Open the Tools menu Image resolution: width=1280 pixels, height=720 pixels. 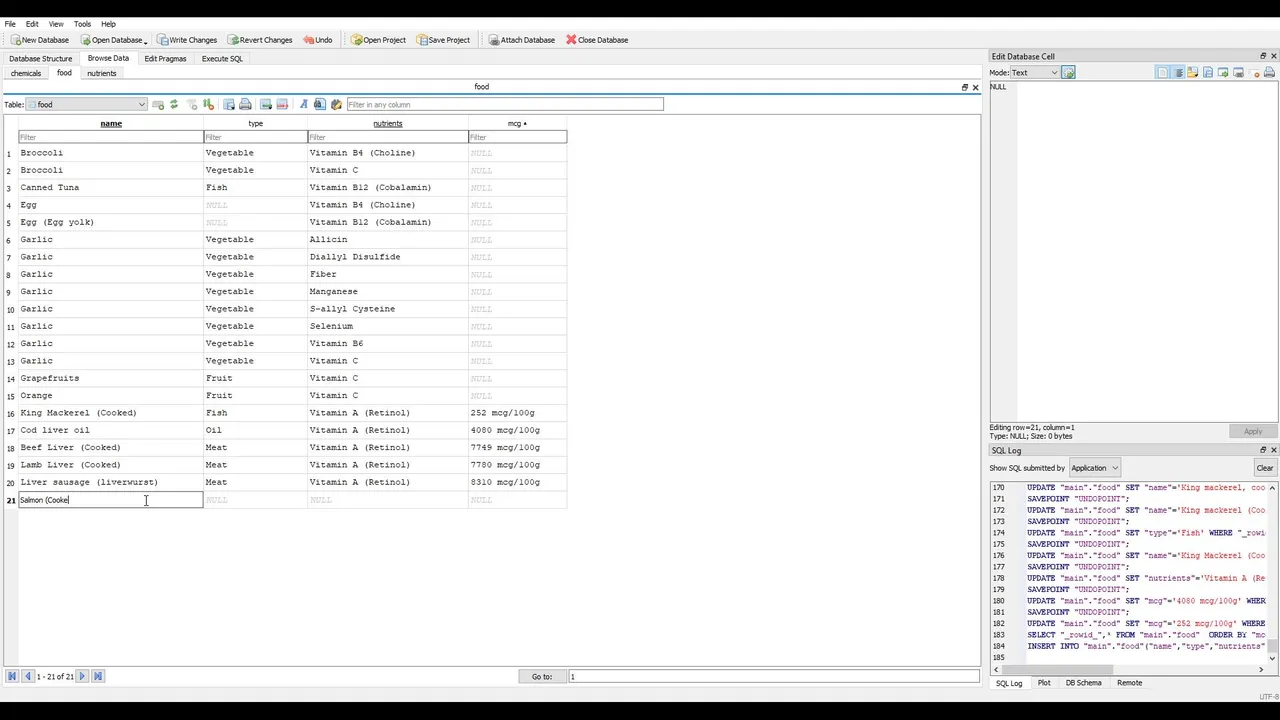pyautogui.click(x=82, y=24)
